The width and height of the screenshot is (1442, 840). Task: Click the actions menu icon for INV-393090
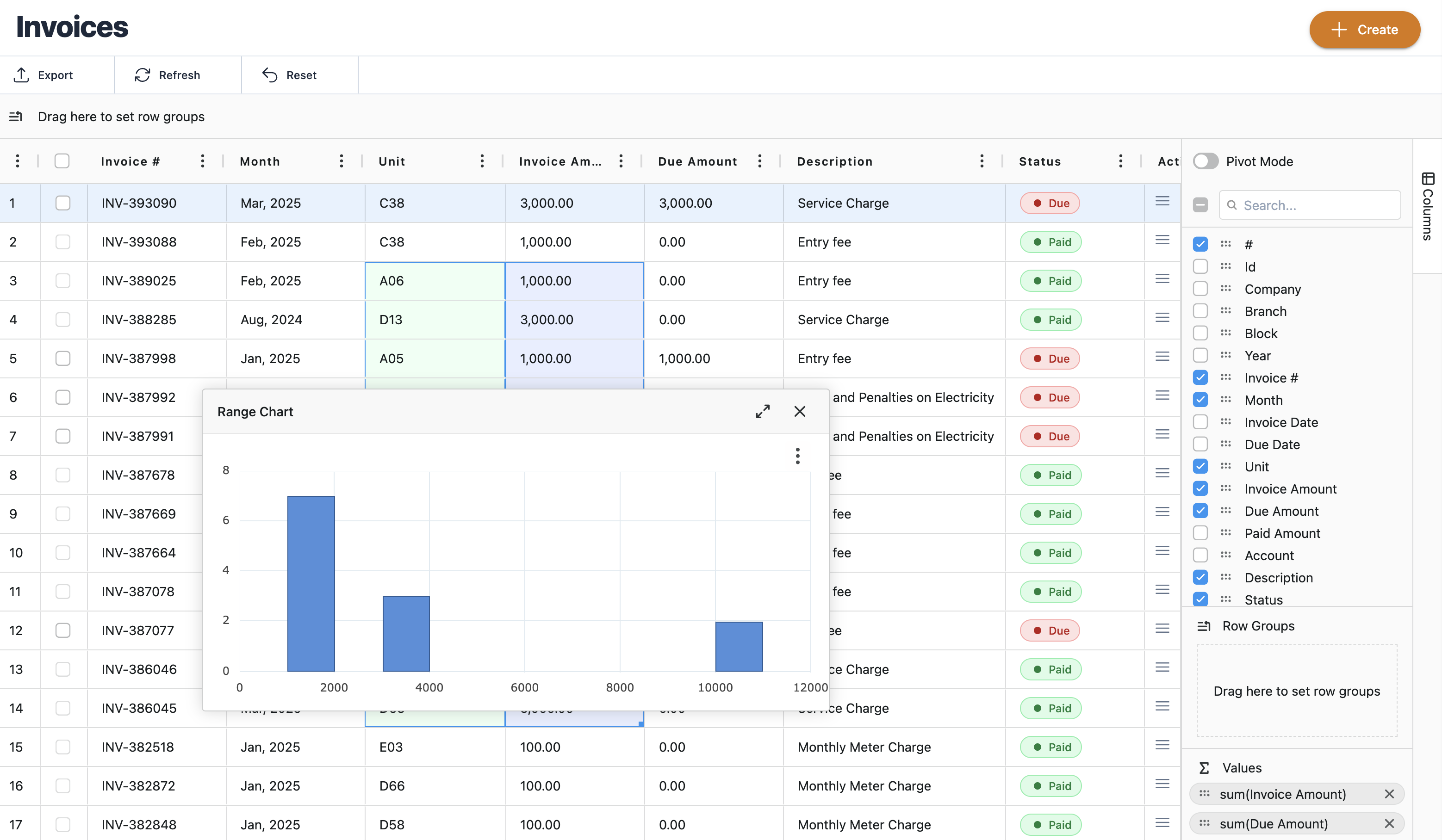pyautogui.click(x=1162, y=202)
